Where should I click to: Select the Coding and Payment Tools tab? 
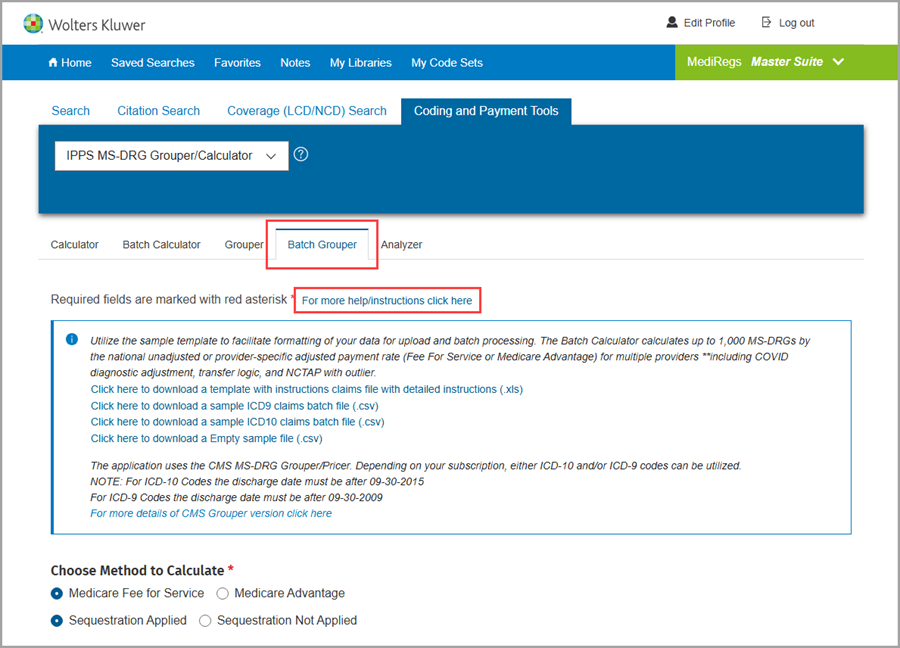click(486, 111)
